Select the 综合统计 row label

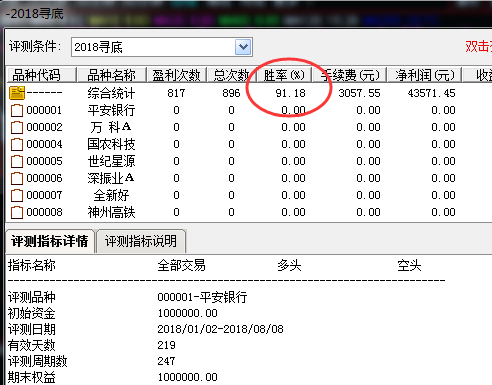pos(111,93)
